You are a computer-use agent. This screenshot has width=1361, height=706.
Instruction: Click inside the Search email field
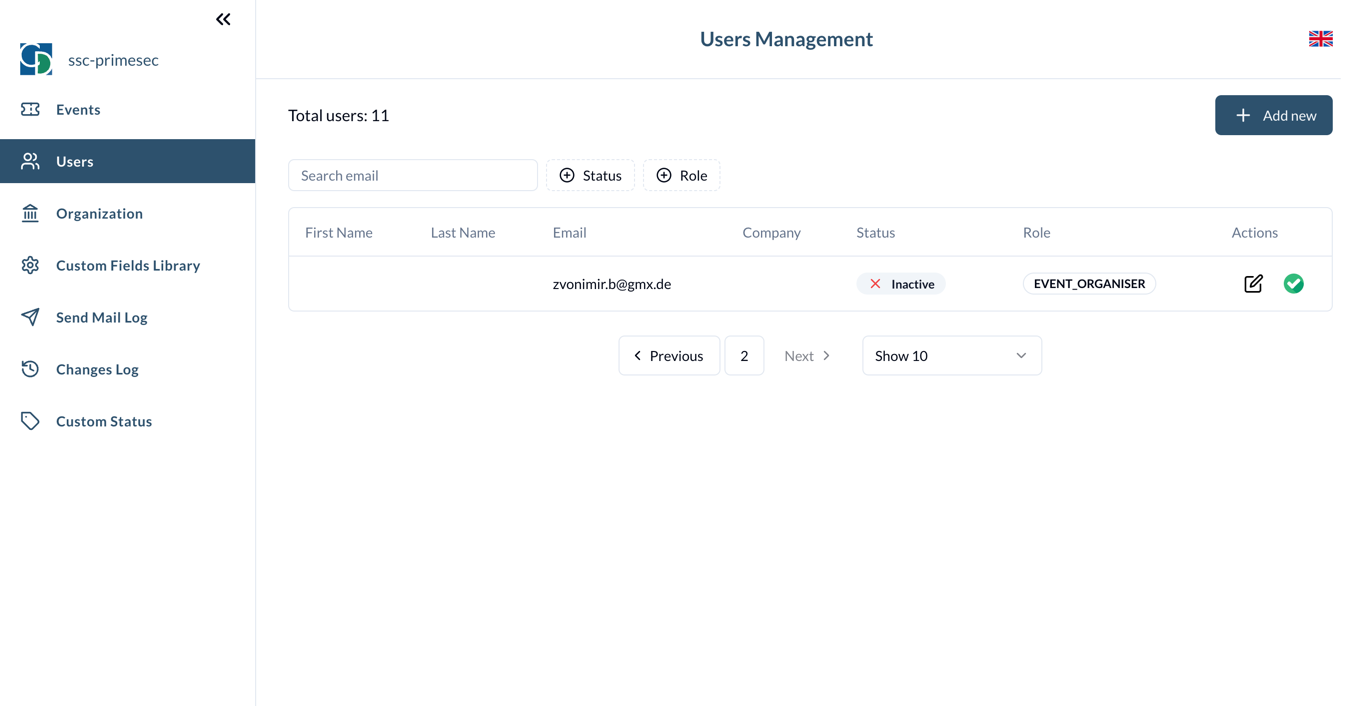pyautogui.click(x=412, y=175)
